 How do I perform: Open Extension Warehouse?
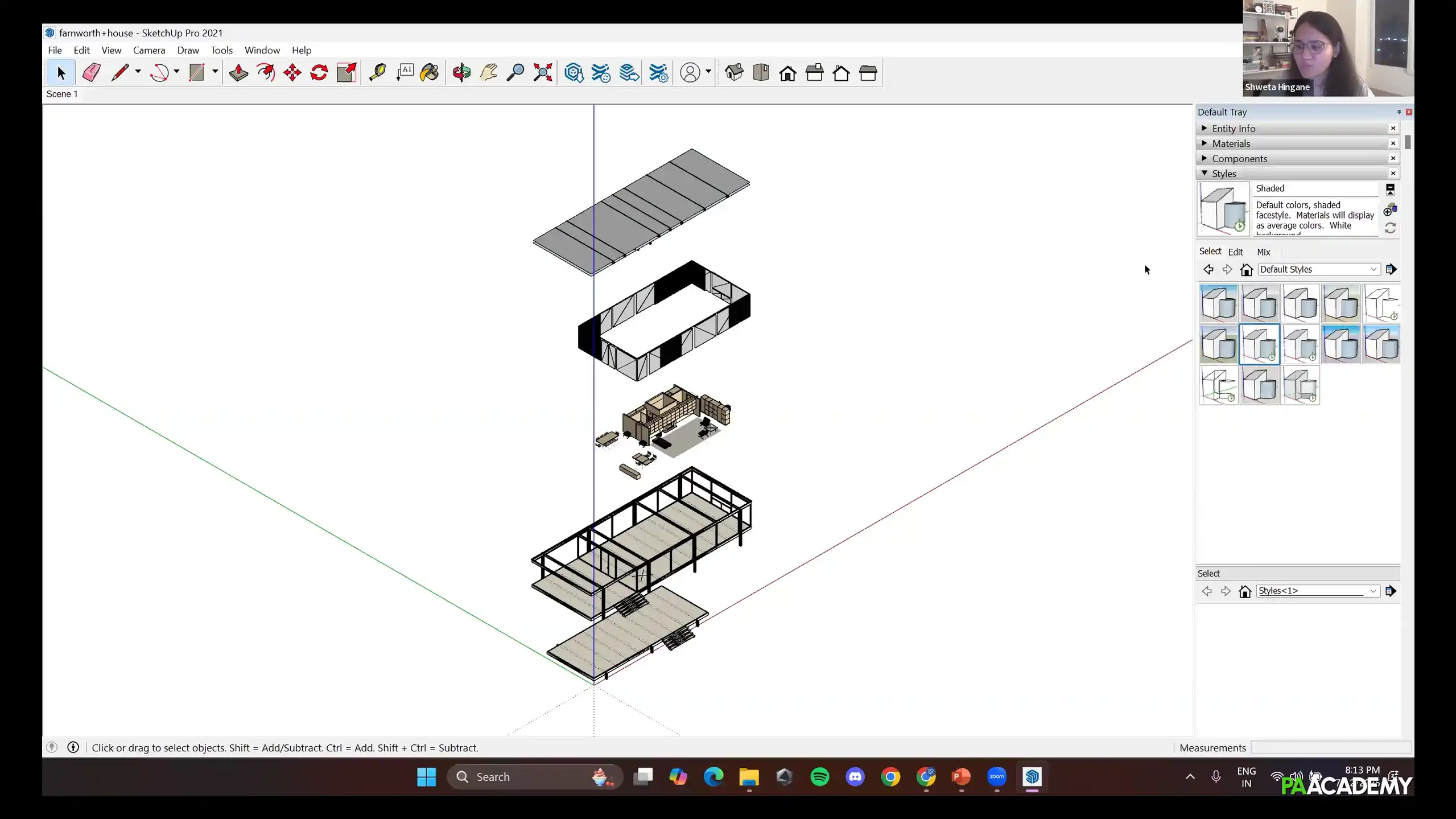[x=601, y=73]
